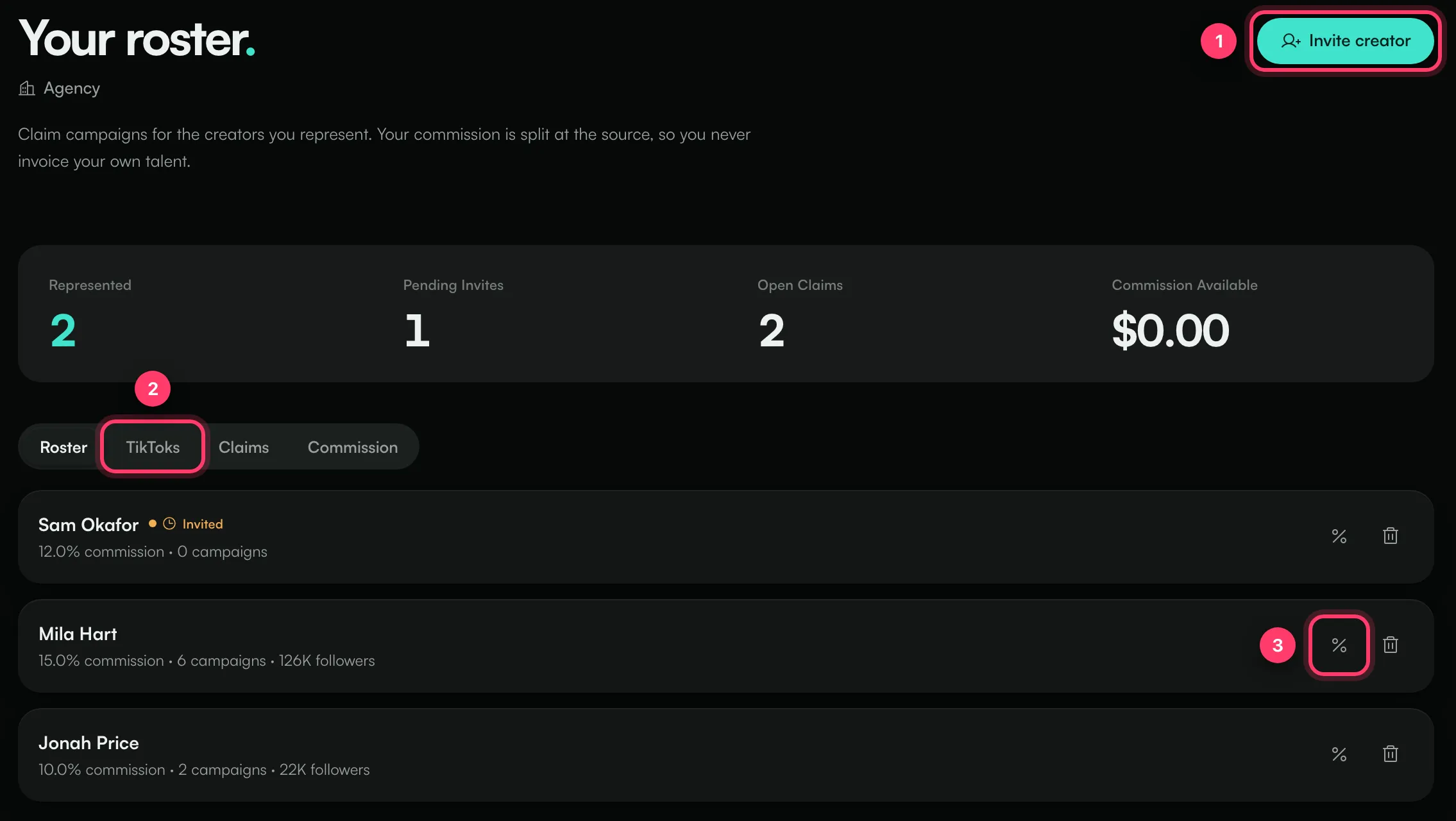Screen dimensions: 1456x821
Task: Click the clock icon beside Invited
Action: tap(169, 524)
